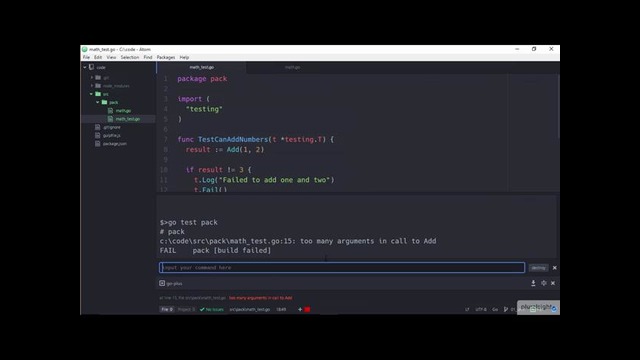Viewport: 640px width, 360px height.
Task: Switch to the math_test.go editor tab
Action: click(202, 67)
